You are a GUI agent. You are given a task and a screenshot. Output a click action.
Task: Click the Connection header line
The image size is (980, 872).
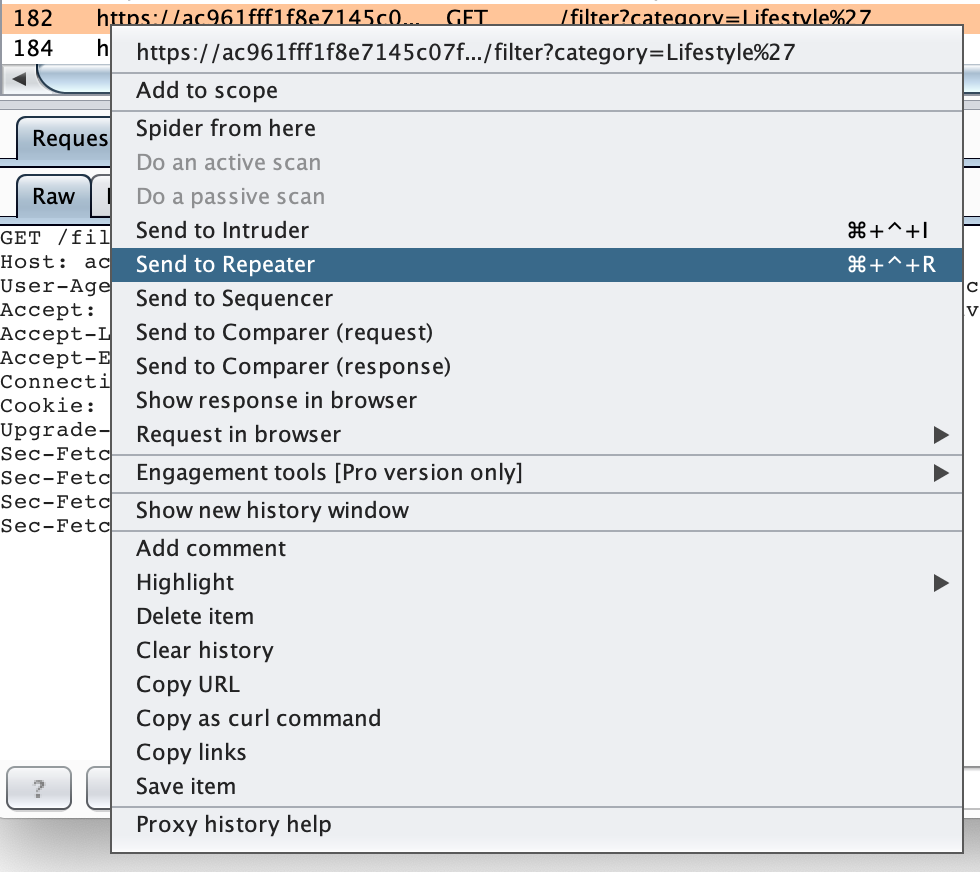[x=55, y=381]
